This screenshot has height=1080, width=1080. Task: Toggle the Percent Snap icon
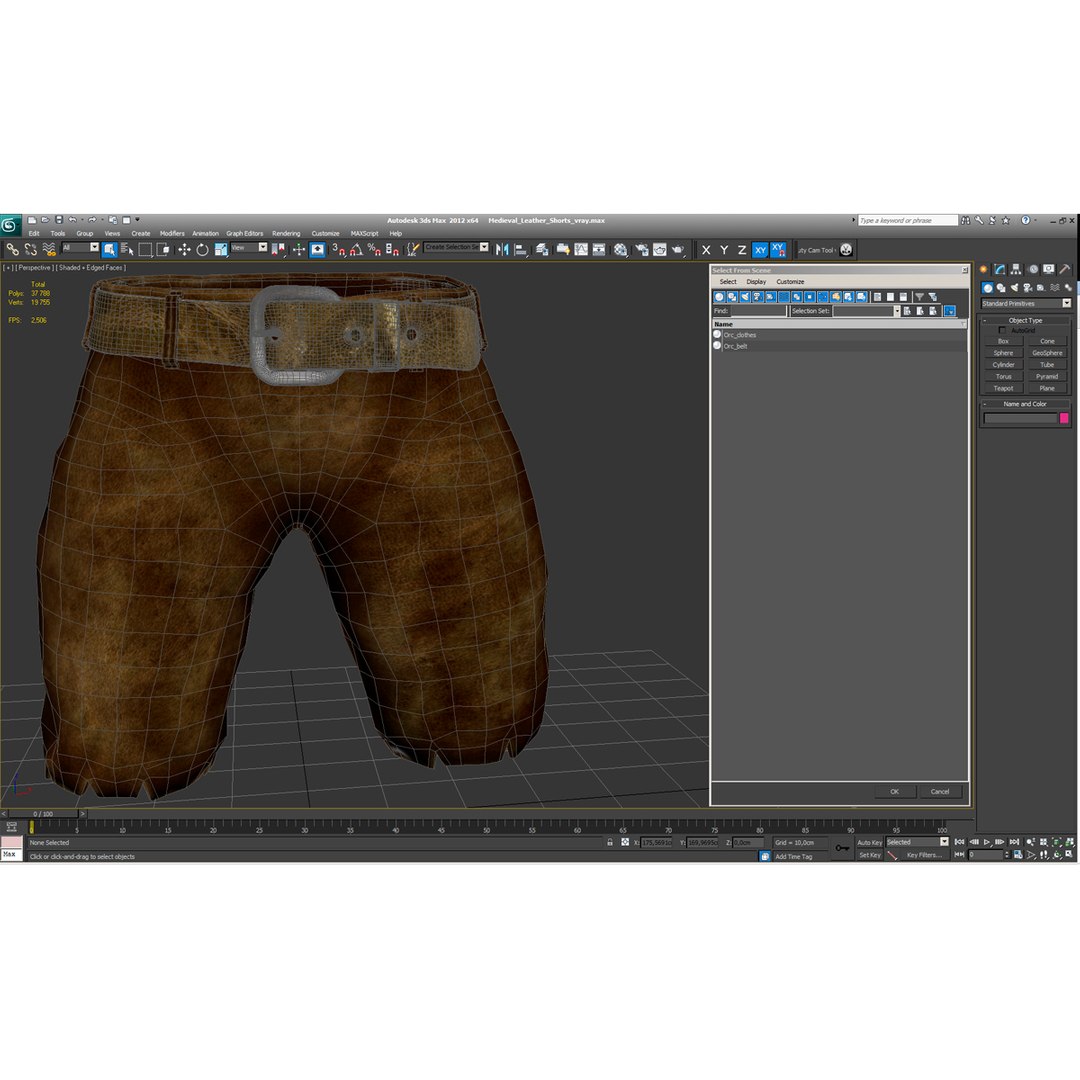pyautogui.click(x=374, y=249)
